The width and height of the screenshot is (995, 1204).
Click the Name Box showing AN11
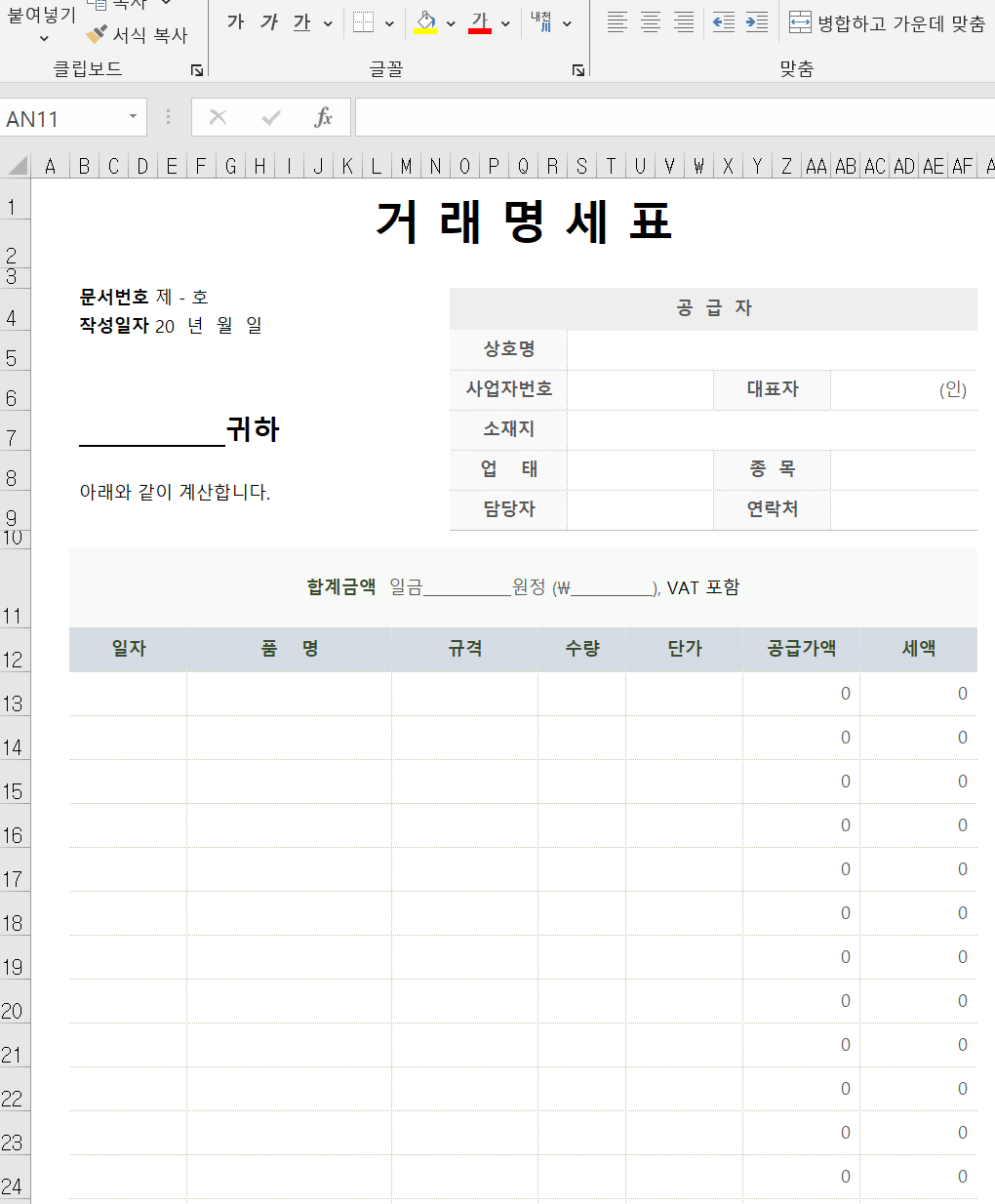click(x=68, y=117)
